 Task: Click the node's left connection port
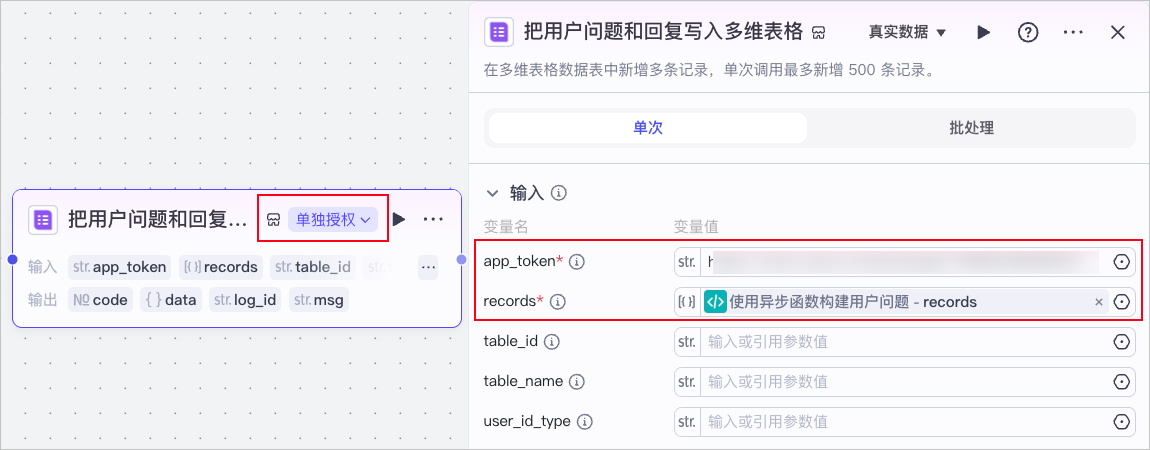pos(12,259)
